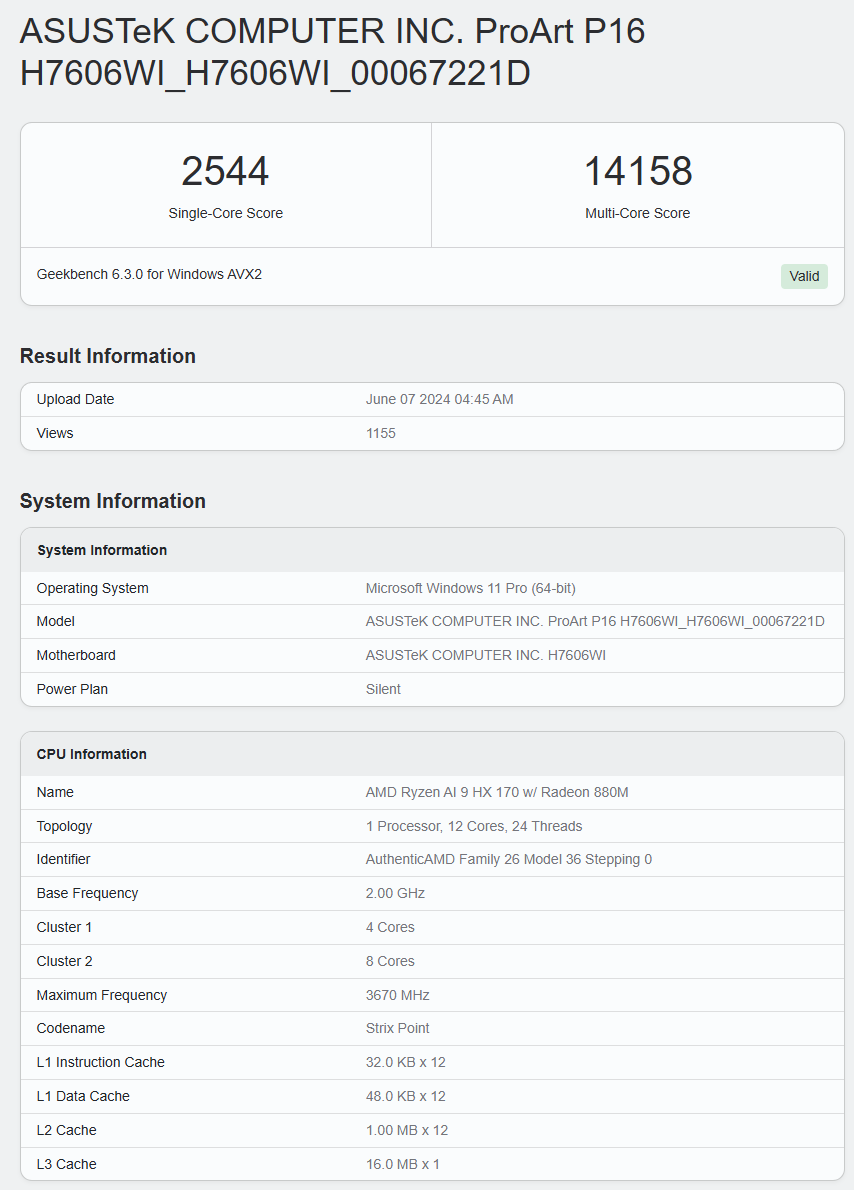Click the 'Topology' row label
Viewport: 854px width, 1190px height.
(x=65, y=826)
